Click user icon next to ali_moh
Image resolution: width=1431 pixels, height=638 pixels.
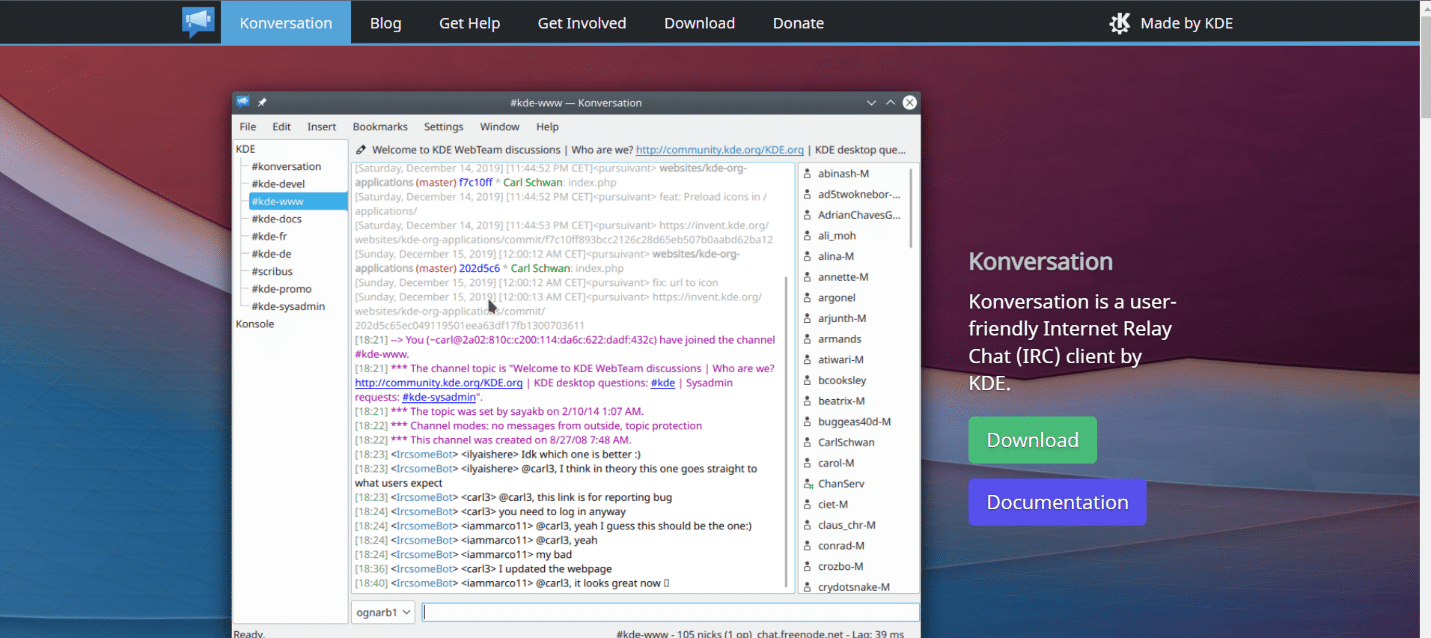pyautogui.click(x=807, y=236)
